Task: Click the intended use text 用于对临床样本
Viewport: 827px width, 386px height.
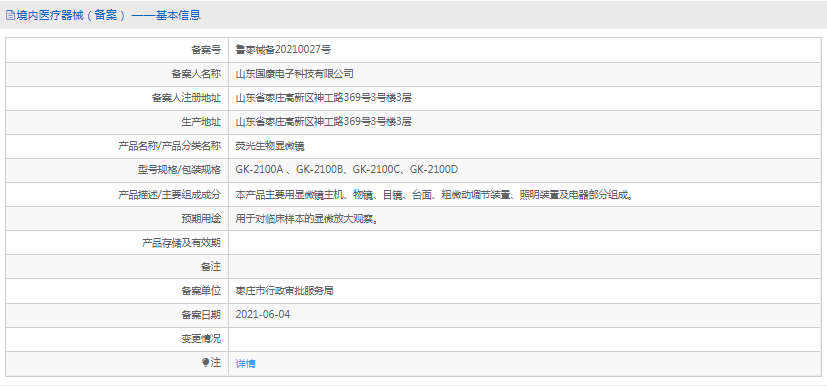Action: pyautogui.click(x=306, y=219)
